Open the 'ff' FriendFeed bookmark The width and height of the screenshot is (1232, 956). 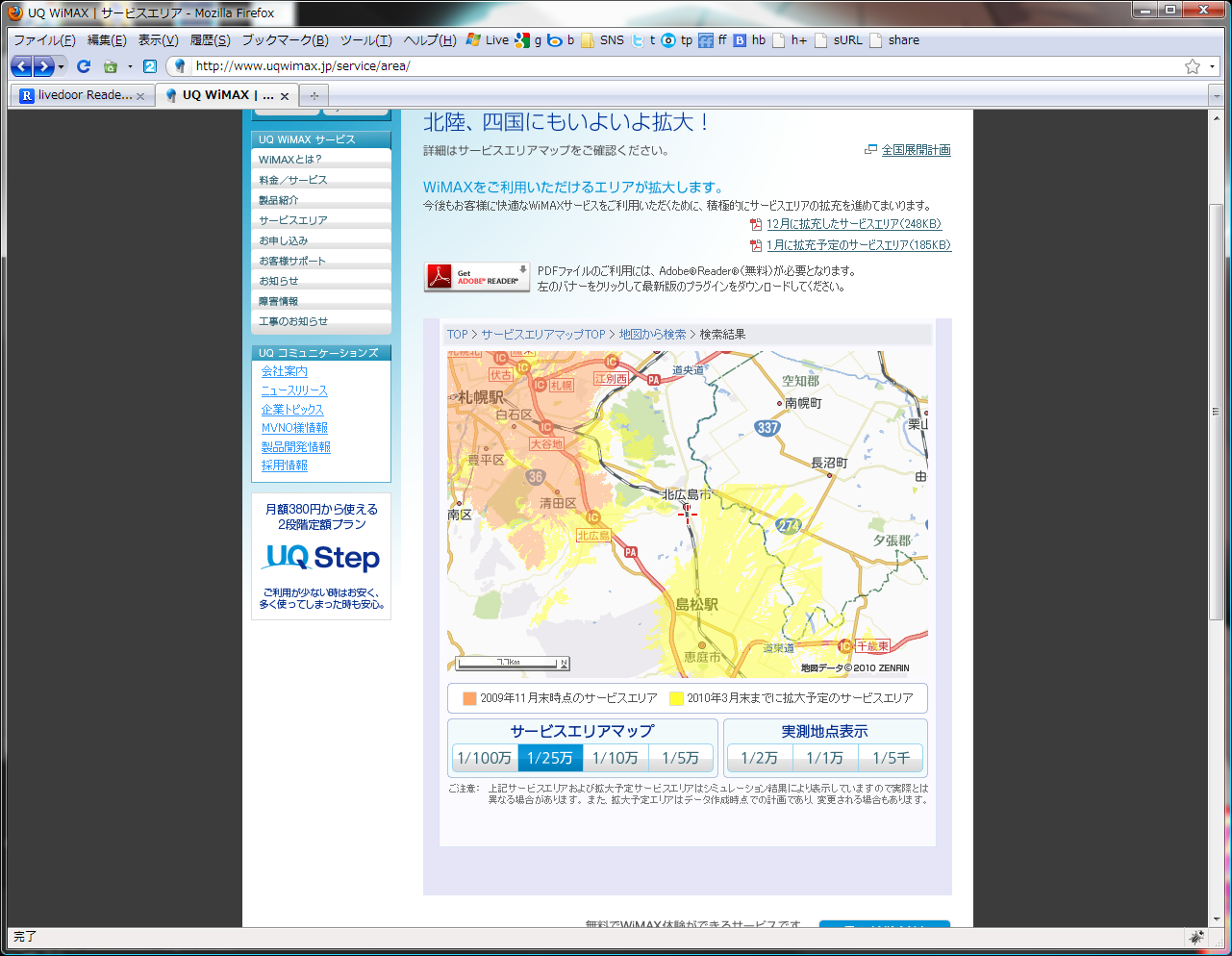713,39
